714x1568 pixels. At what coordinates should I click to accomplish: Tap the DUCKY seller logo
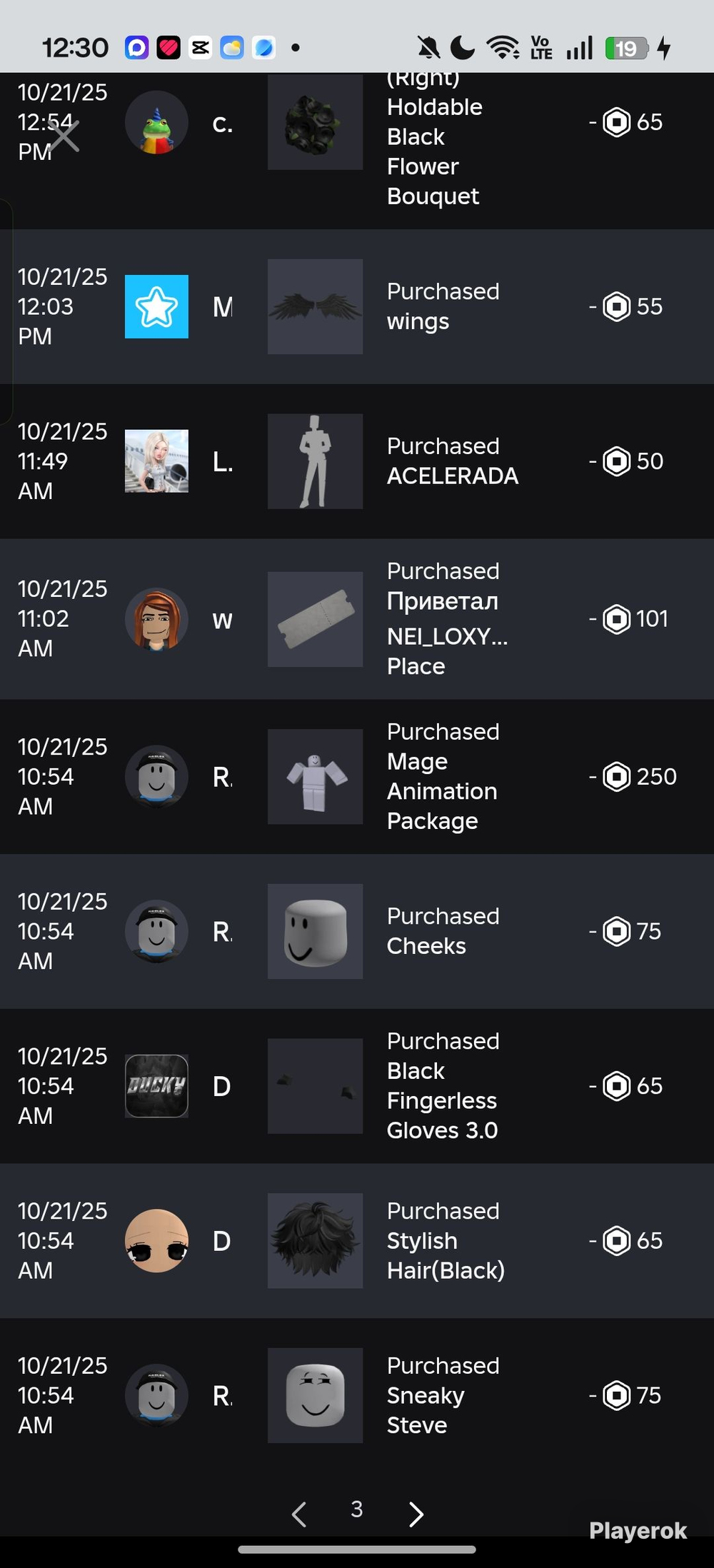coord(156,1086)
